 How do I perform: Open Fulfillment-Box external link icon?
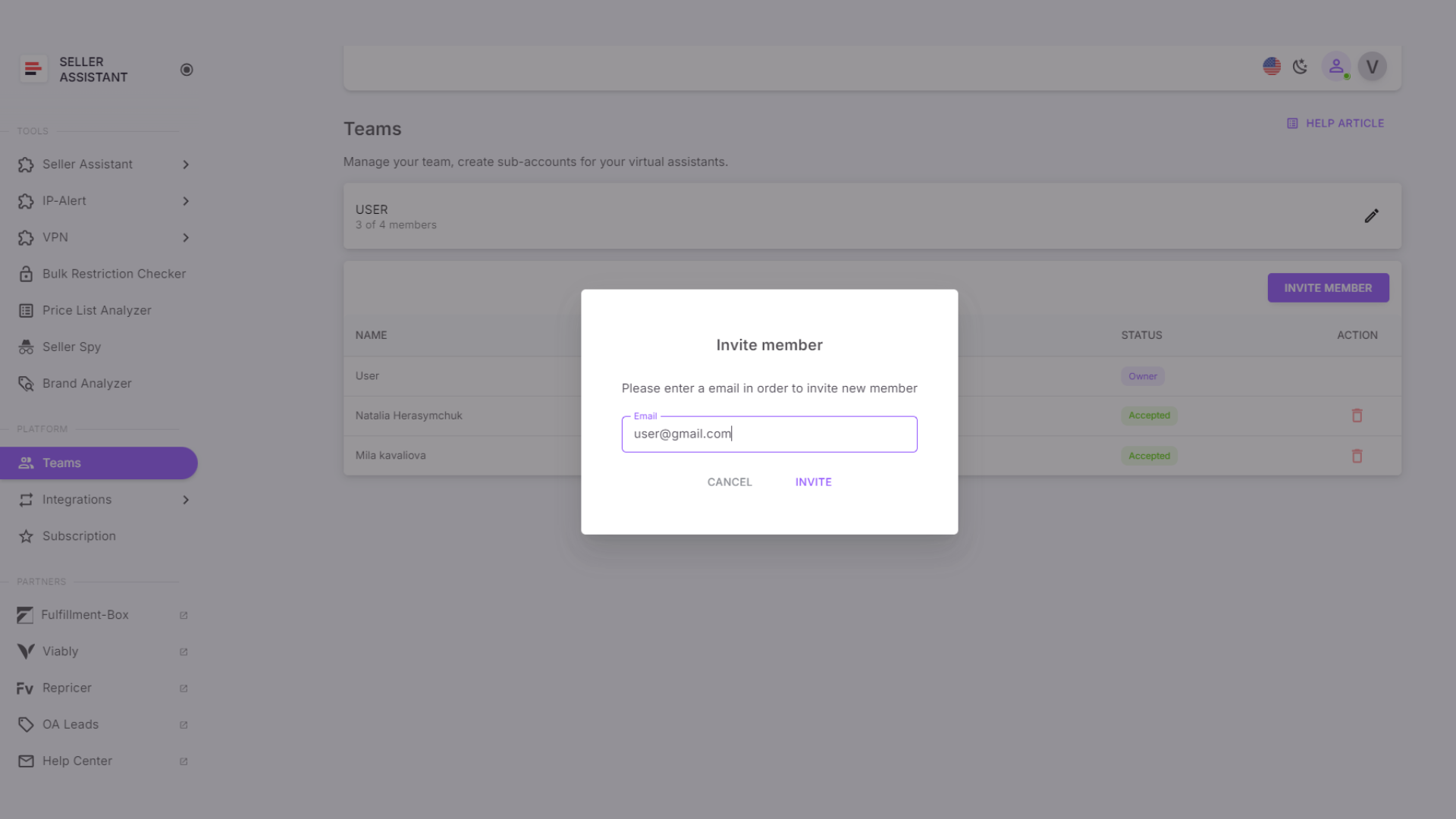point(184,615)
